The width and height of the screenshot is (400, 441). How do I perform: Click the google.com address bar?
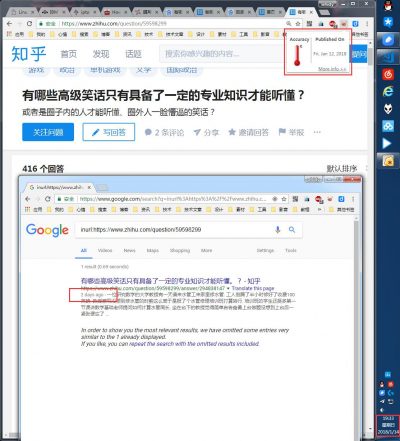pos(173,199)
